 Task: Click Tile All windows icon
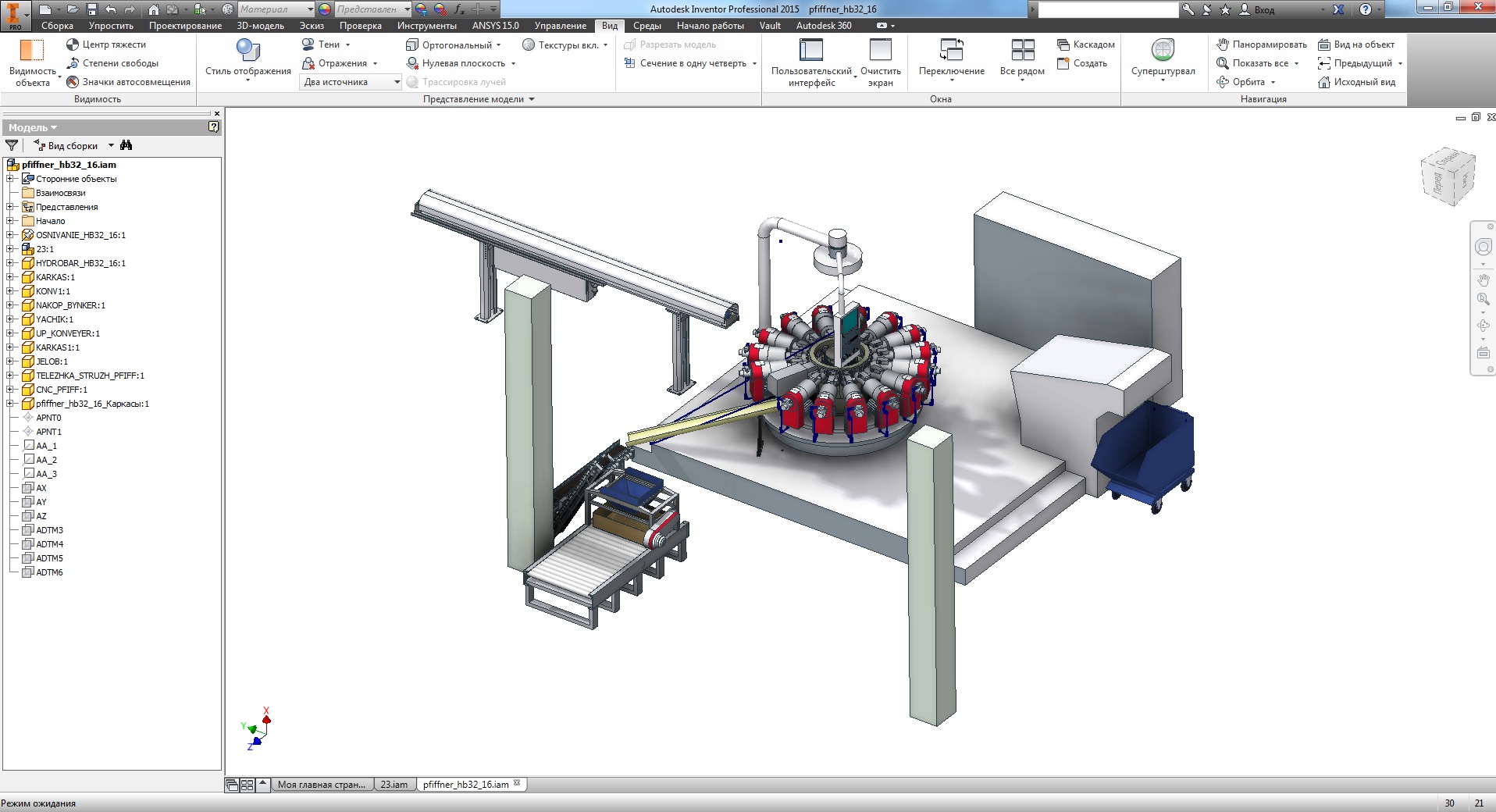1022,50
